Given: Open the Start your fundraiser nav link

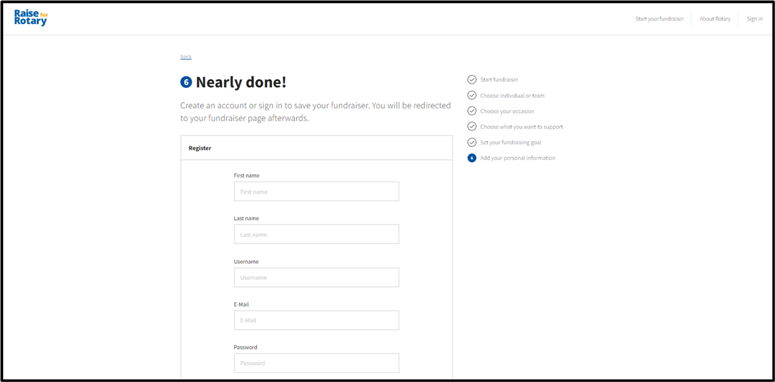Looking at the screenshot, I should click(x=659, y=19).
